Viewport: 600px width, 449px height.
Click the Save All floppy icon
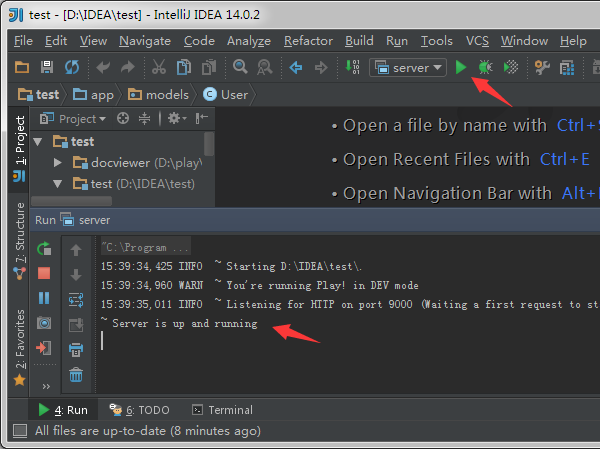pos(47,67)
